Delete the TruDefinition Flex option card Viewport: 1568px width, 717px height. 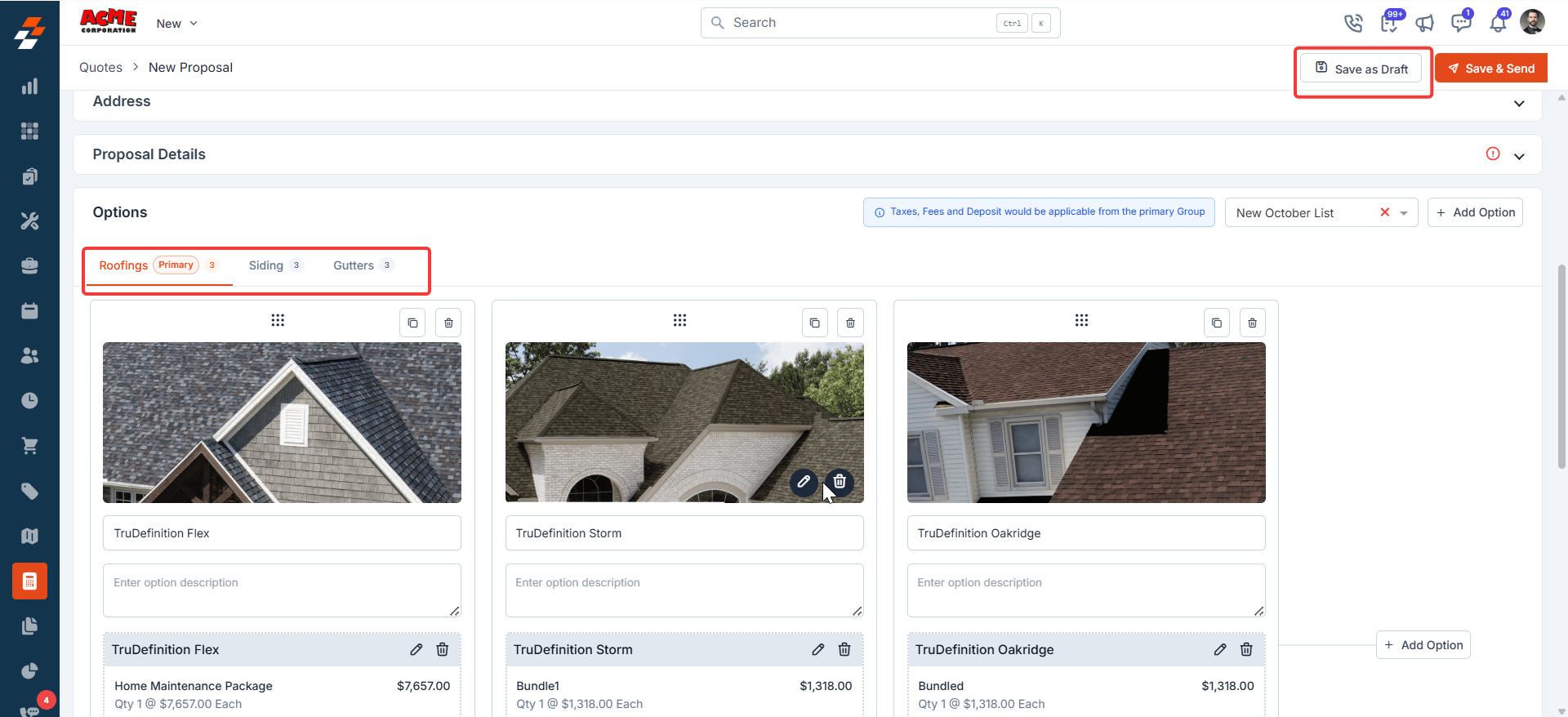[x=448, y=323]
